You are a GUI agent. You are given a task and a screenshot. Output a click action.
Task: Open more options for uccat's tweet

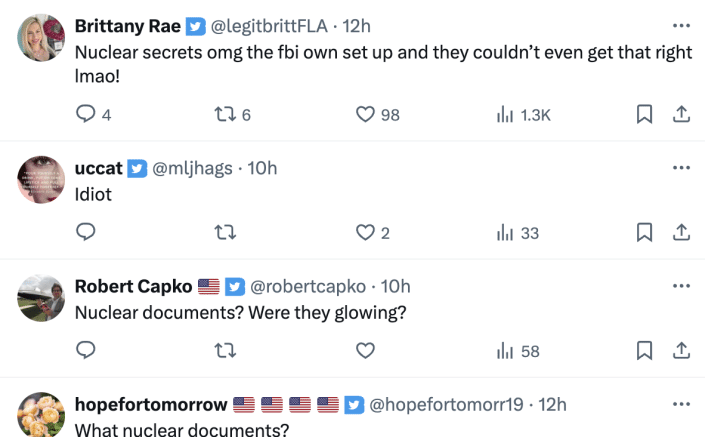[681, 168]
